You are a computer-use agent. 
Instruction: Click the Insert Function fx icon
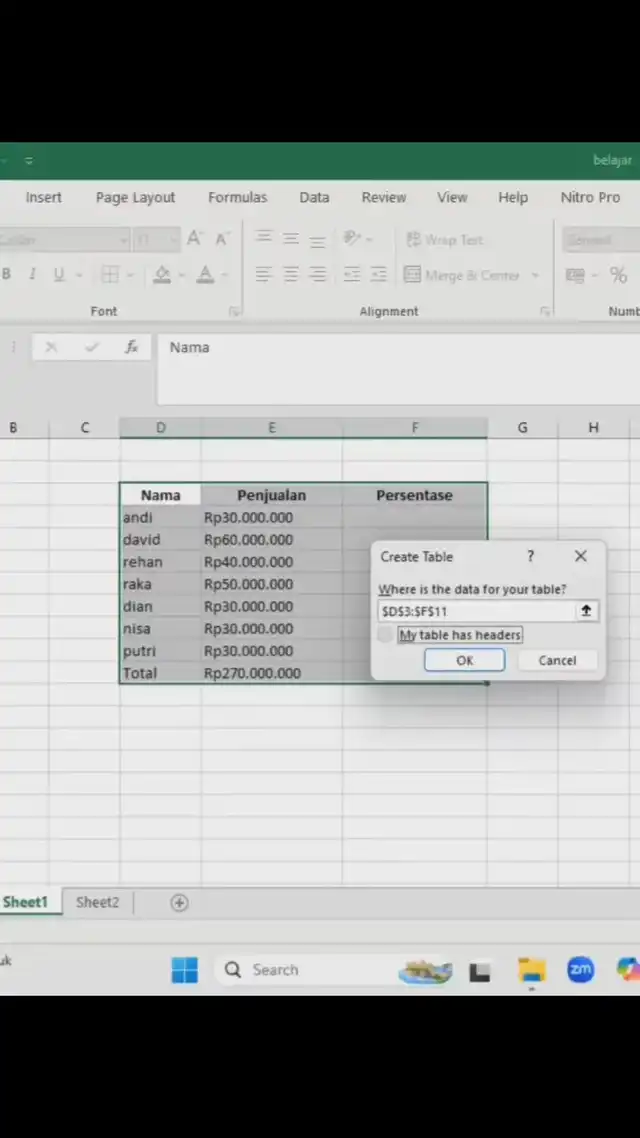pyautogui.click(x=131, y=347)
